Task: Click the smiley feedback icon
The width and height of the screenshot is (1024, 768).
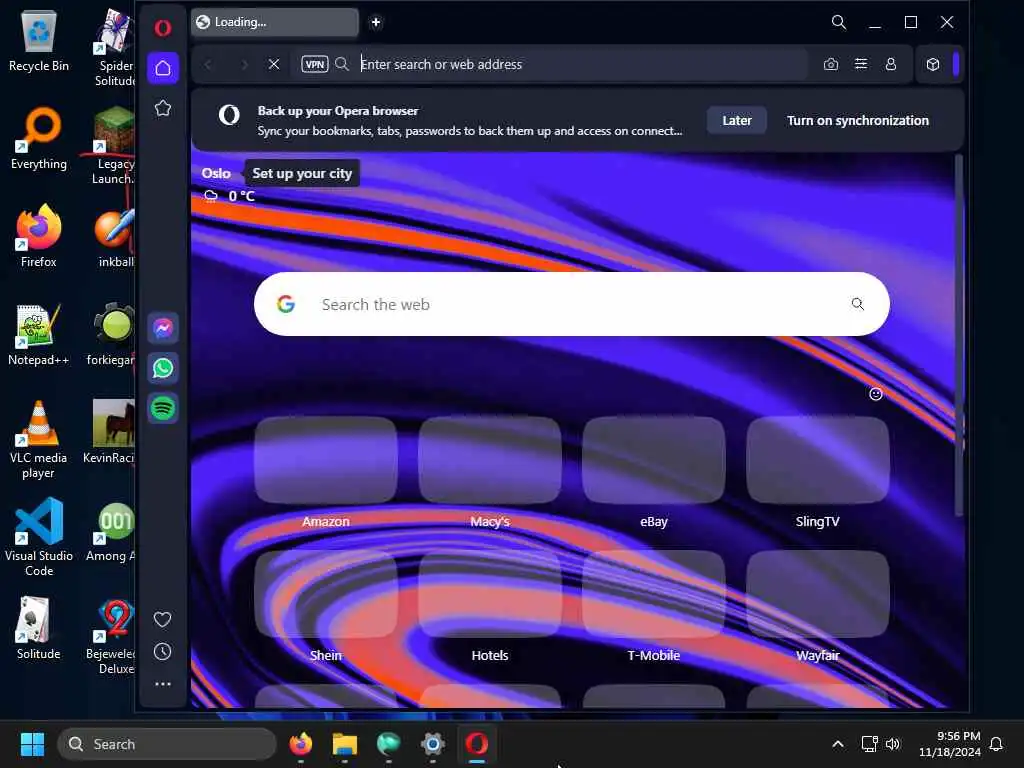Action: point(876,394)
